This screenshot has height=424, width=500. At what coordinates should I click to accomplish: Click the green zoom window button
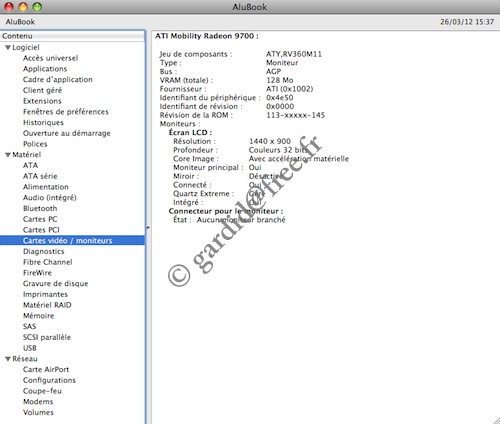click(37, 7)
